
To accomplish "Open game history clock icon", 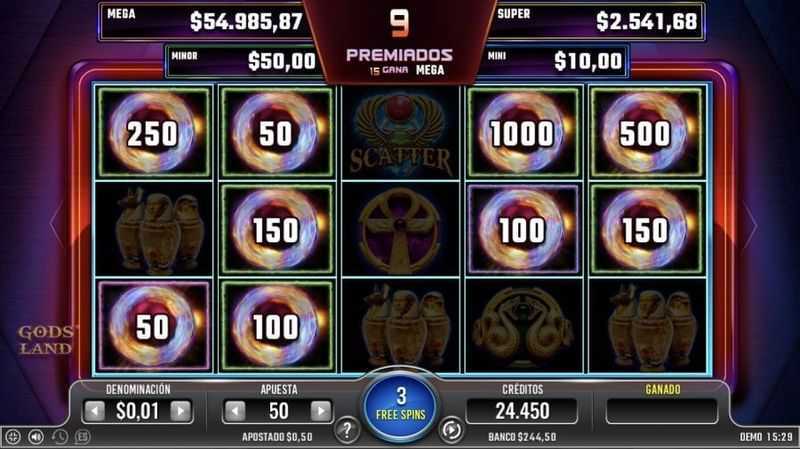I will point(59,437).
